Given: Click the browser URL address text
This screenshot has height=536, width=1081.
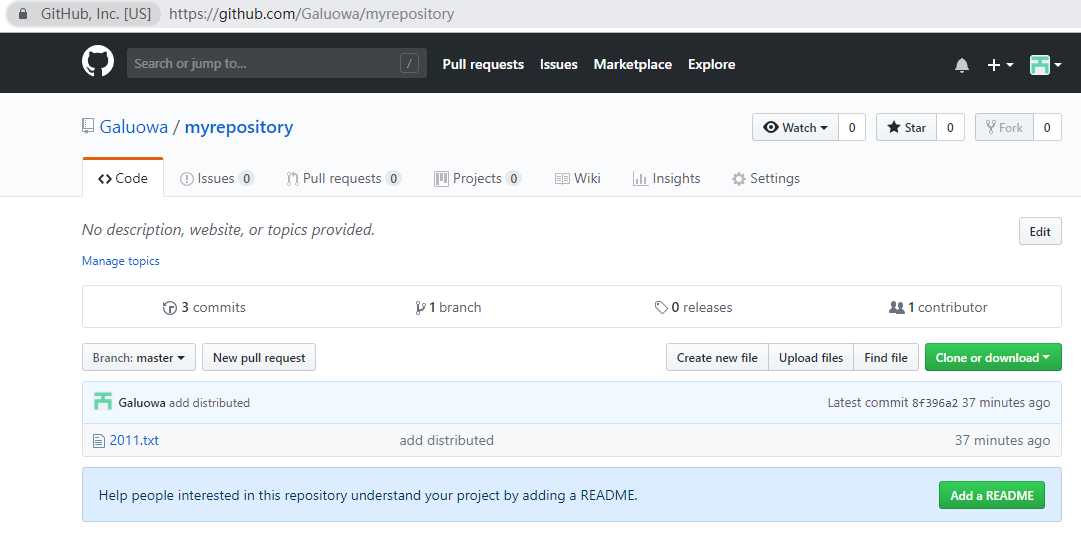Looking at the screenshot, I should 312,14.
